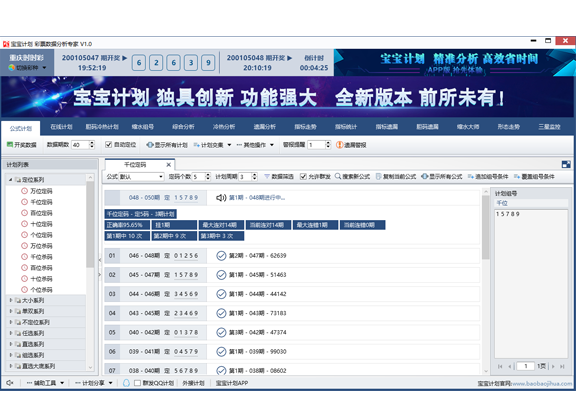Click the check-circle icon in row 01
The height and width of the screenshot is (420, 576).
(x=221, y=256)
